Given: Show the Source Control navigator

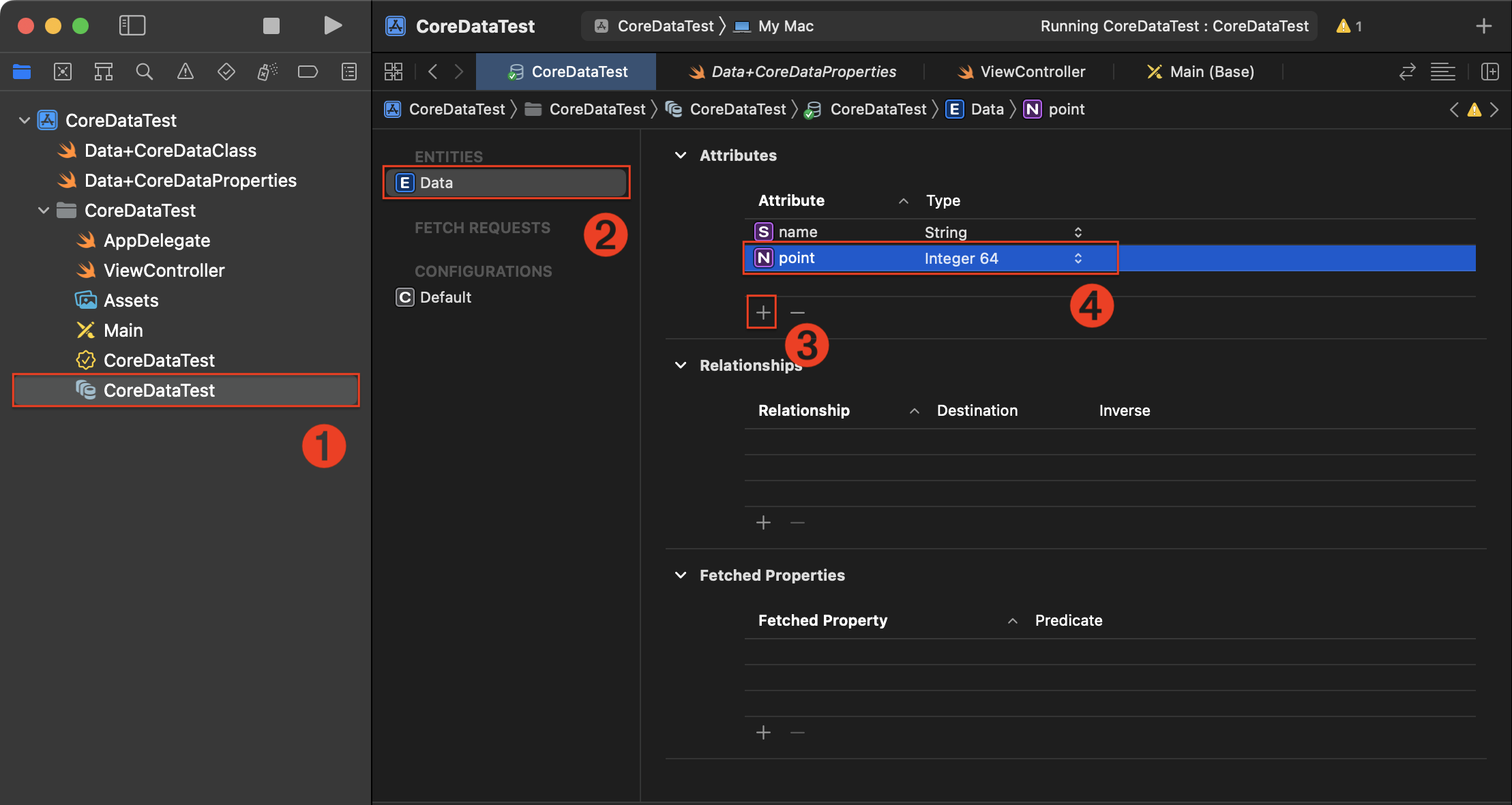Looking at the screenshot, I should pos(63,72).
